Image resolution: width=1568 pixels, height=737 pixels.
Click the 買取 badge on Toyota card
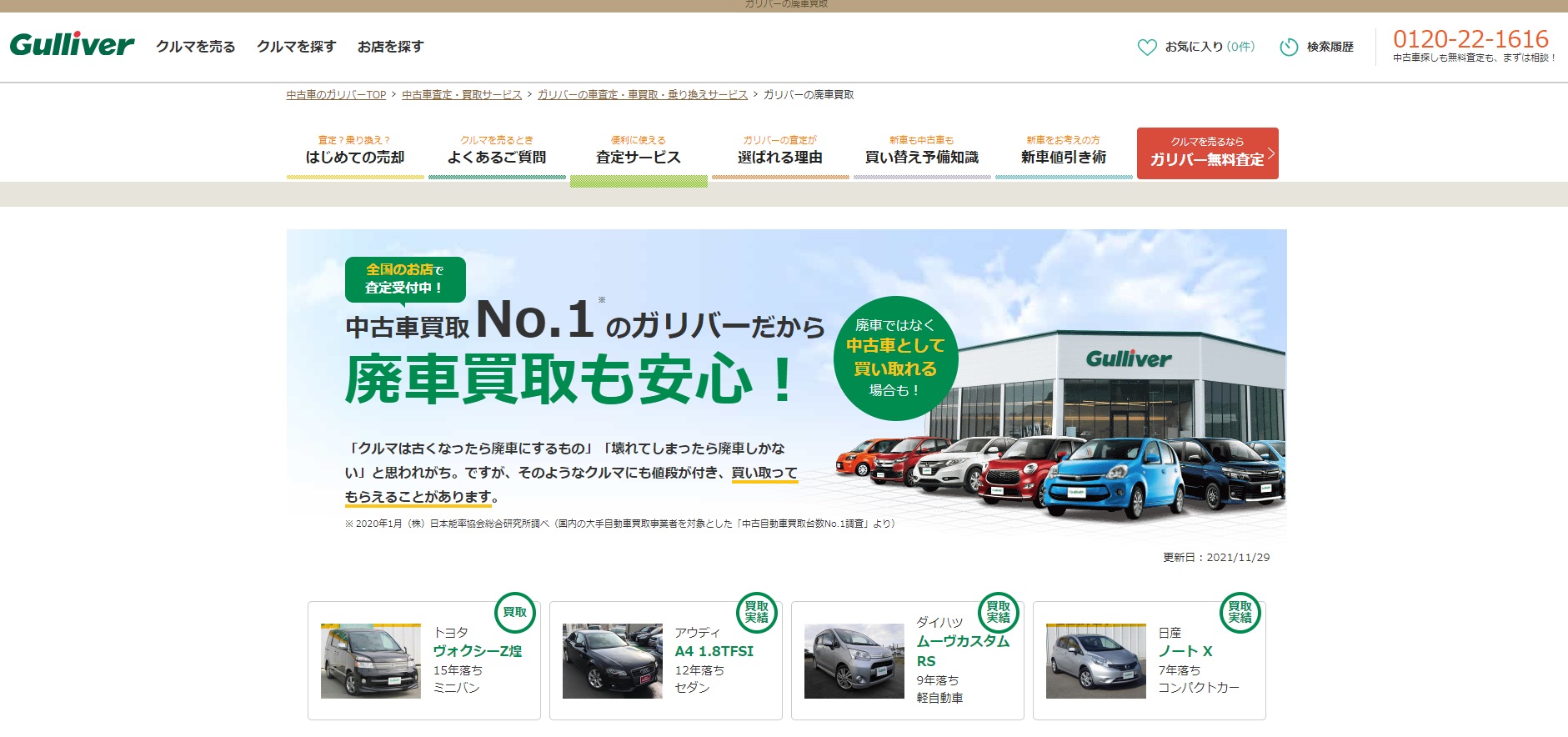[515, 613]
